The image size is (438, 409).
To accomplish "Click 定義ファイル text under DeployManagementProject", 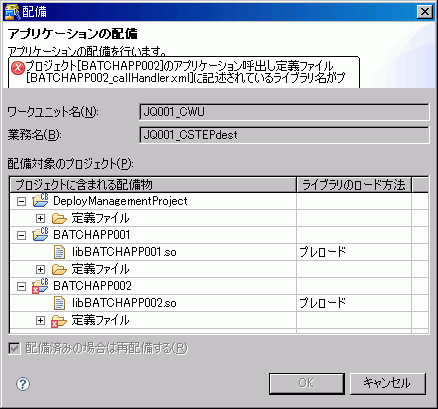I will click(x=100, y=218).
